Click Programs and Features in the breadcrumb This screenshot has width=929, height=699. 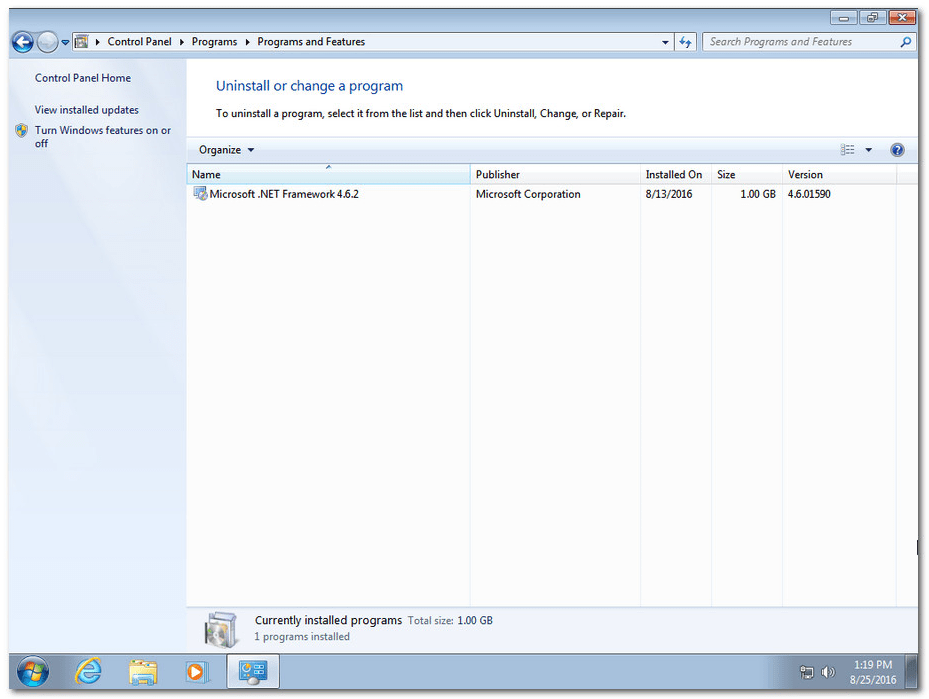tap(310, 41)
